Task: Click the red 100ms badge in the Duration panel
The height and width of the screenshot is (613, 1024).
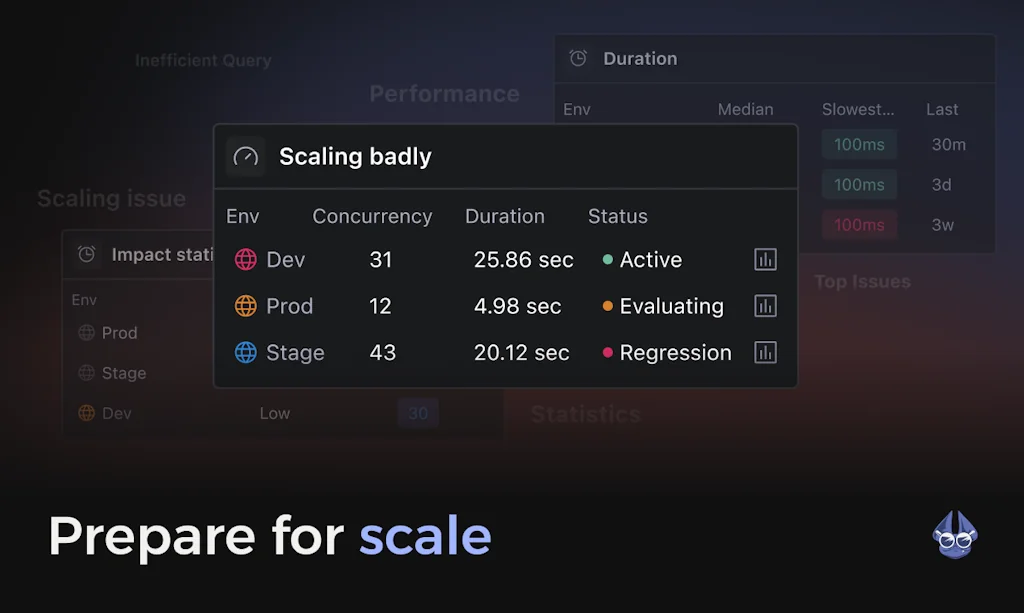Action: click(859, 224)
